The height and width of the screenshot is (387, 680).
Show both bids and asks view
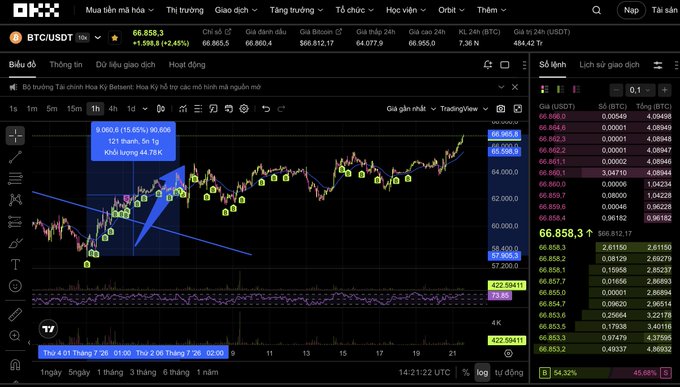tap(545, 89)
